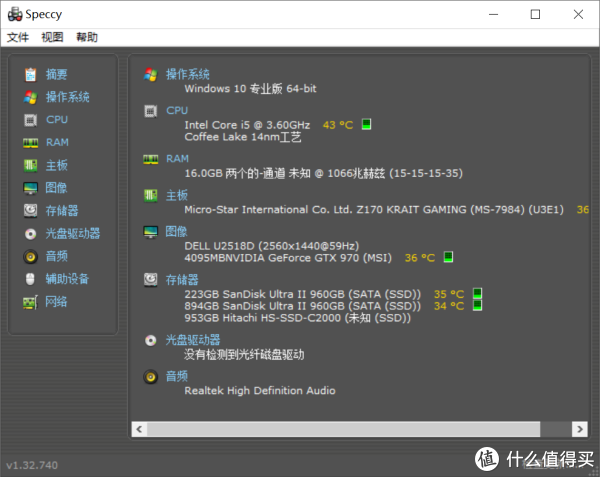Click the 图像 monitor icon in sidebar
Viewport: 600px width, 477px height.
click(x=31, y=188)
